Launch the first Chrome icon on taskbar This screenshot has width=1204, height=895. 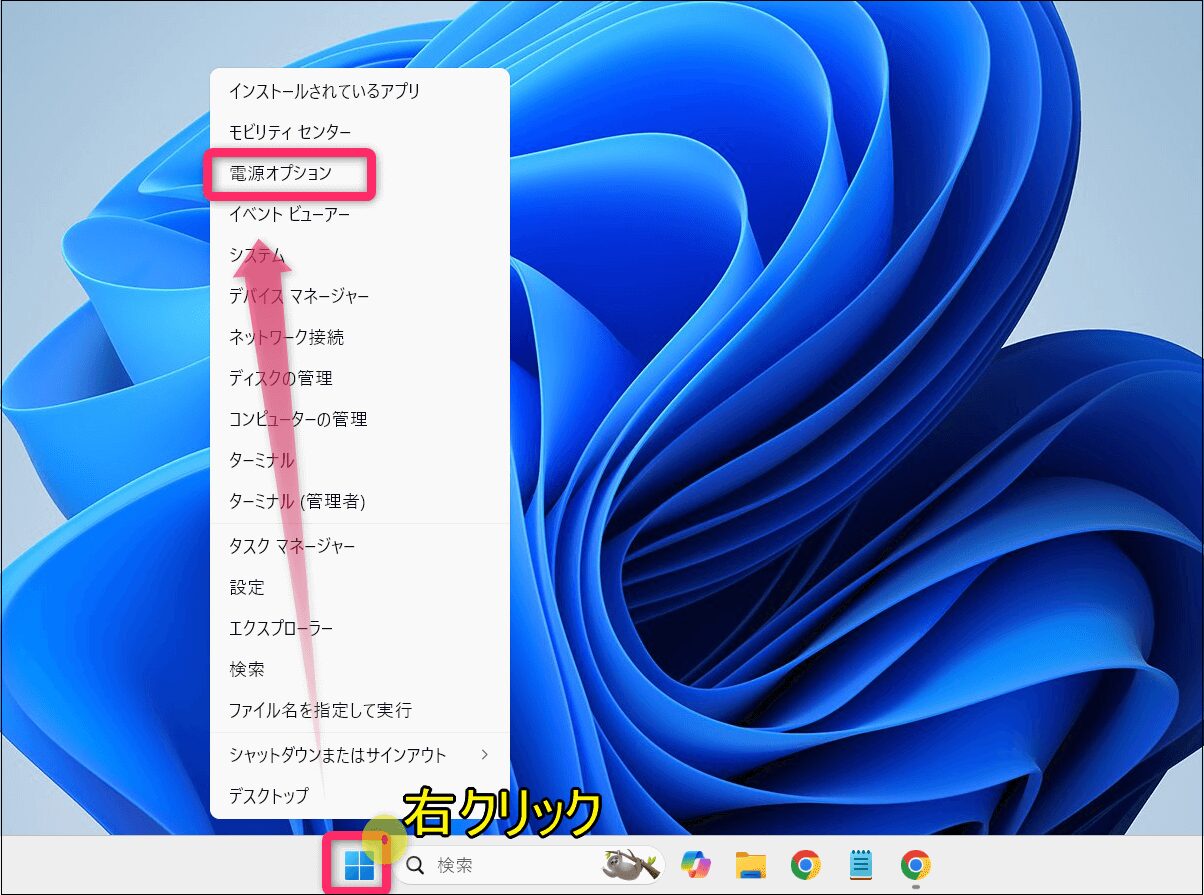[x=805, y=864]
